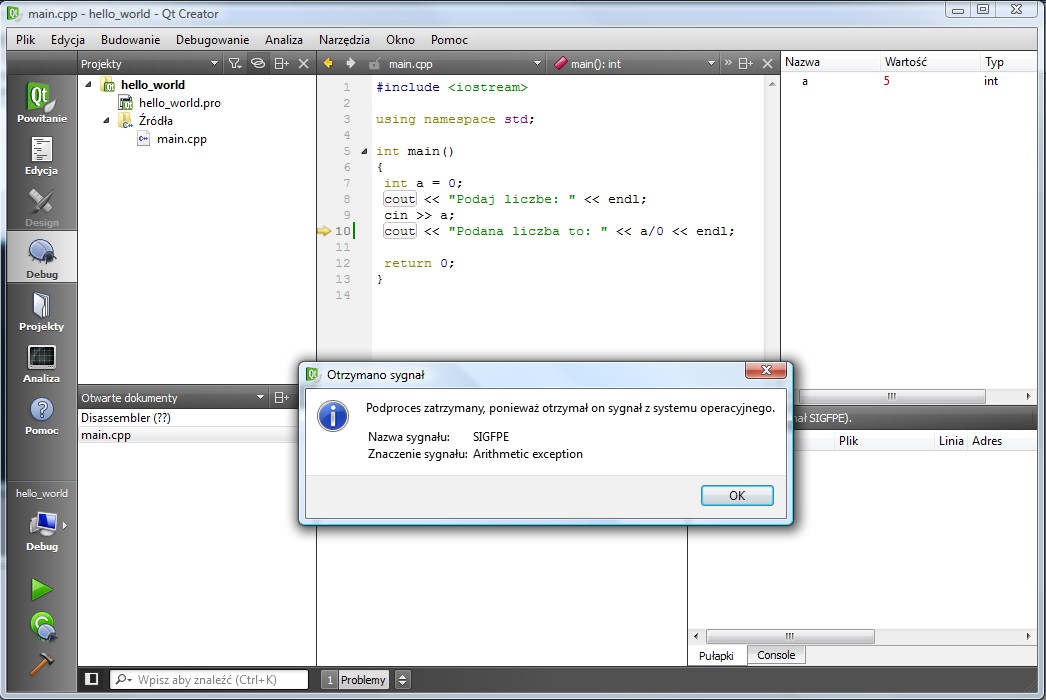Open the Okno menu
The image size is (1046, 700).
(x=400, y=39)
